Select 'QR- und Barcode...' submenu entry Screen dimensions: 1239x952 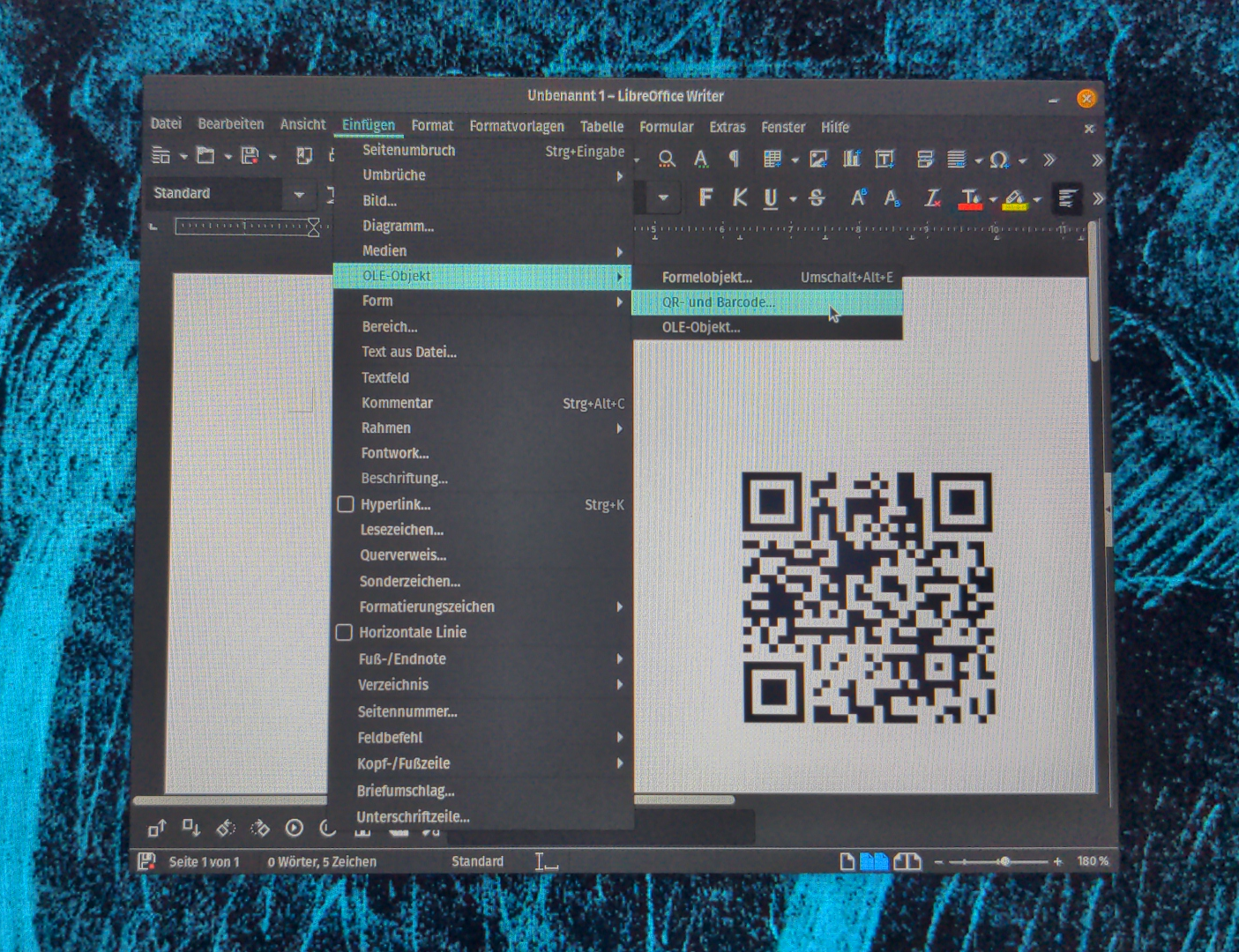click(x=719, y=302)
